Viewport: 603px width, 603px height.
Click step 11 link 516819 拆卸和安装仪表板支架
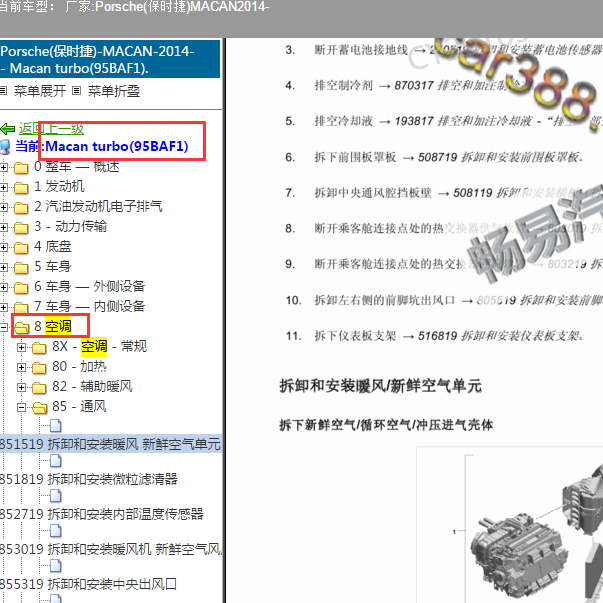[501, 336]
